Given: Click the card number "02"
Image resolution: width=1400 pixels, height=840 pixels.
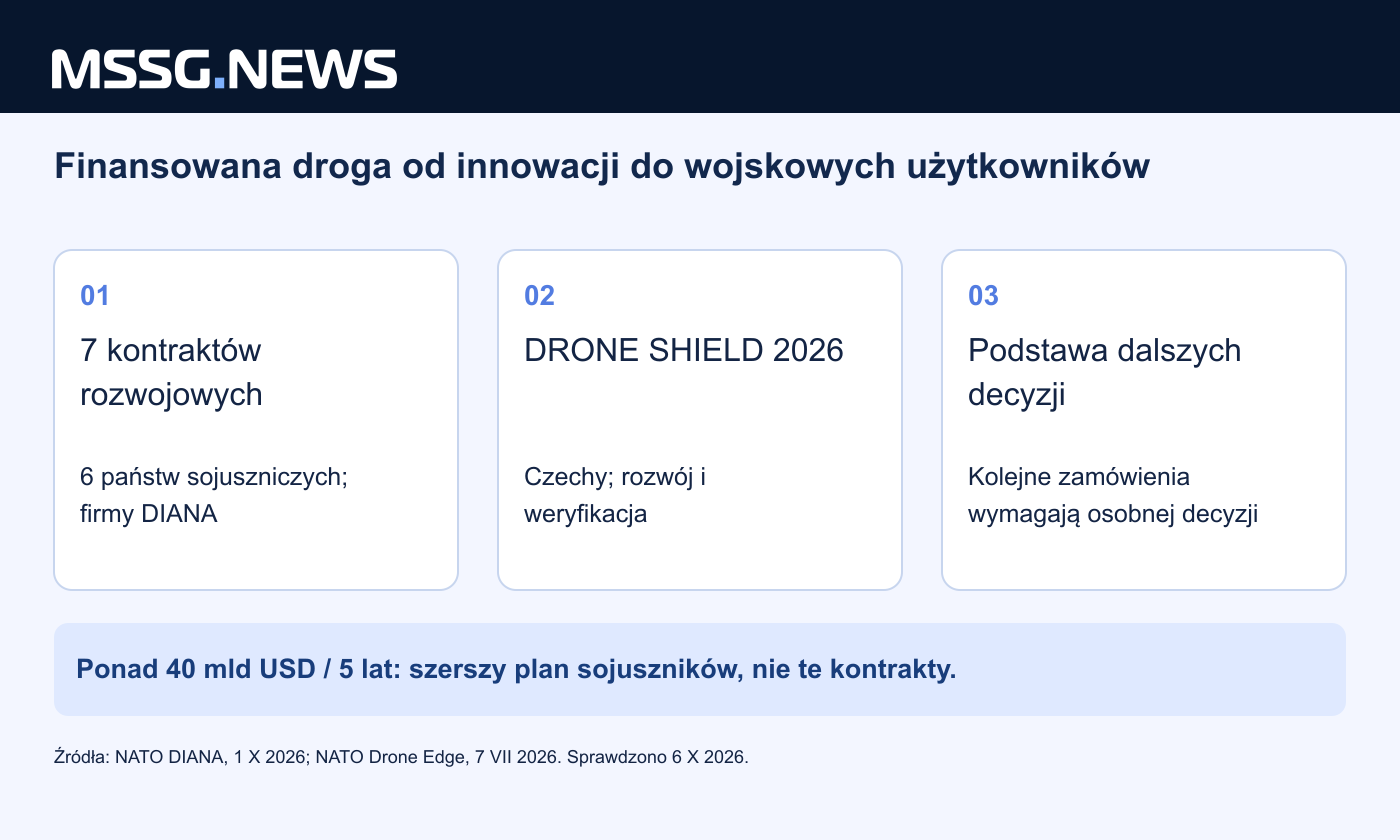Looking at the screenshot, I should [539, 296].
